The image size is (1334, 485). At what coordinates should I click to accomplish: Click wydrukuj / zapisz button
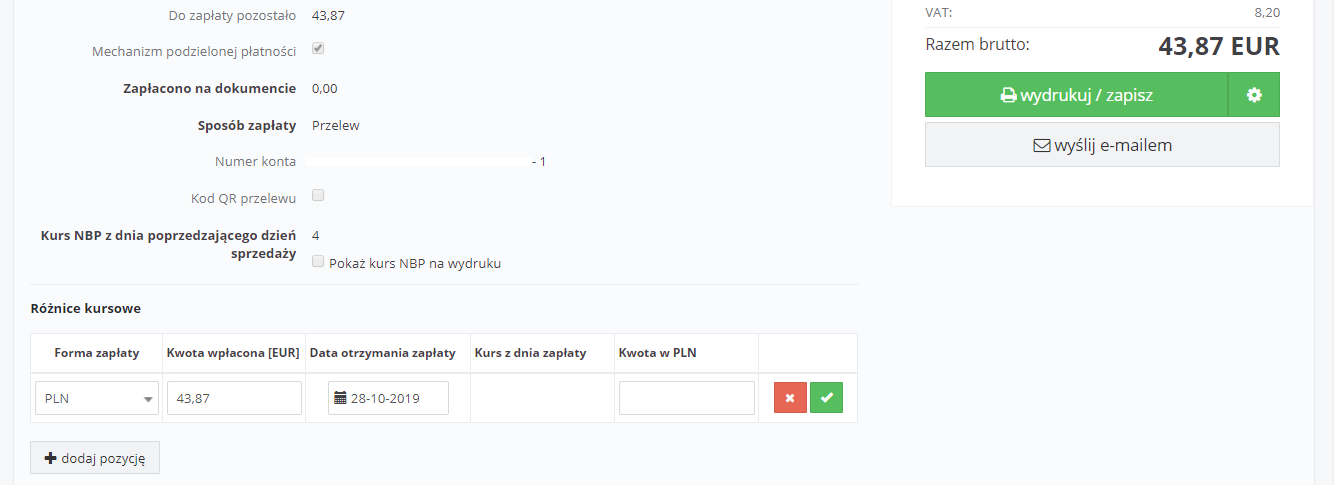1076,95
